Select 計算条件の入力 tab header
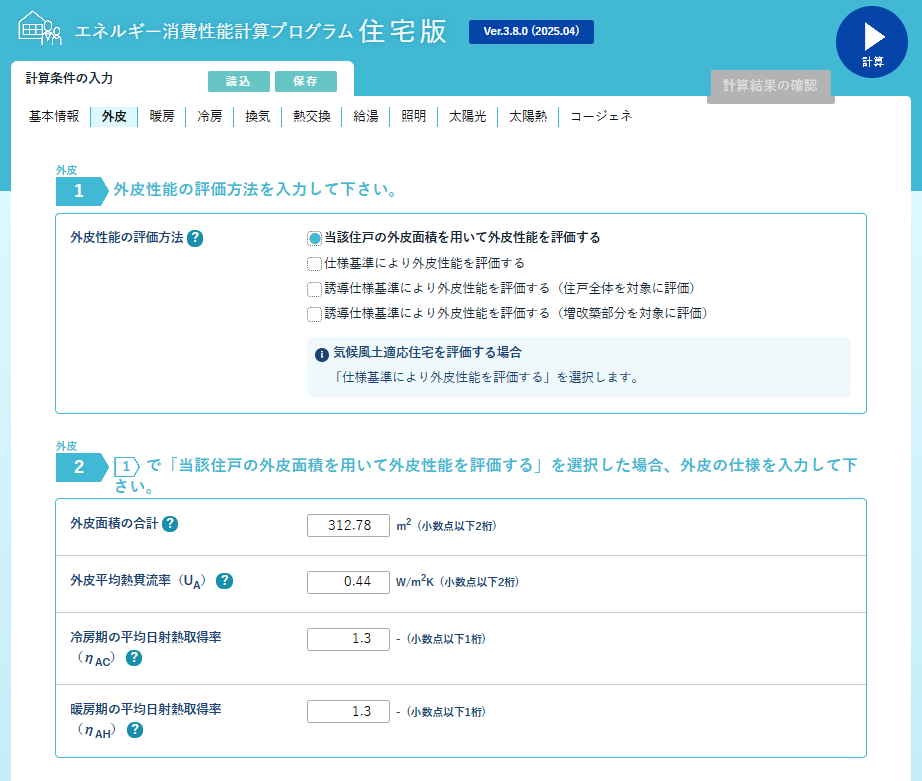Image resolution: width=922 pixels, height=781 pixels. 69,78
